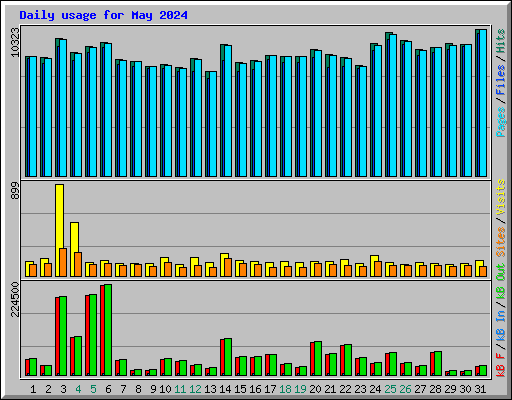Click day label 31 on the x-axis
The image size is (512, 400).
click(480, 389)
